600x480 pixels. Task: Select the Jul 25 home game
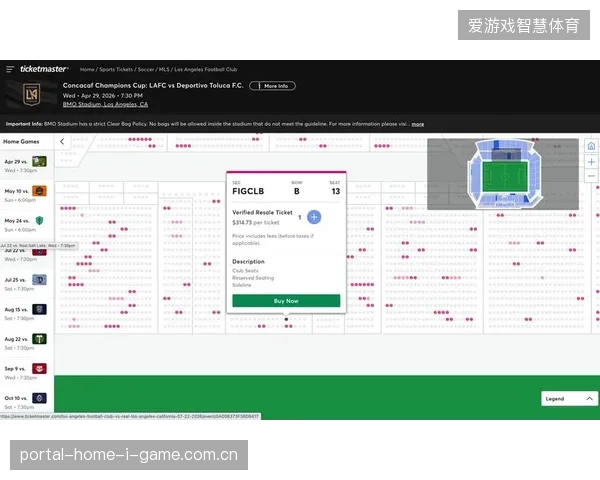point(26,284)
